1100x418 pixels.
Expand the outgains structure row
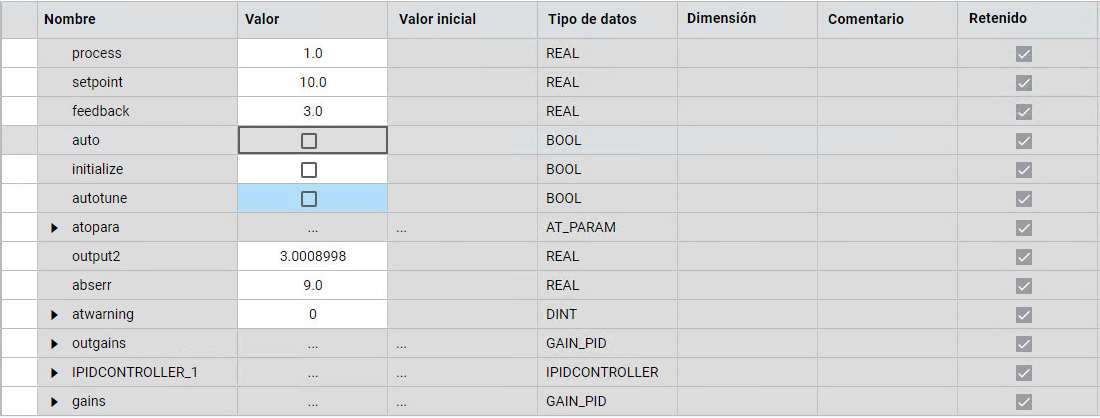point(55,344)
